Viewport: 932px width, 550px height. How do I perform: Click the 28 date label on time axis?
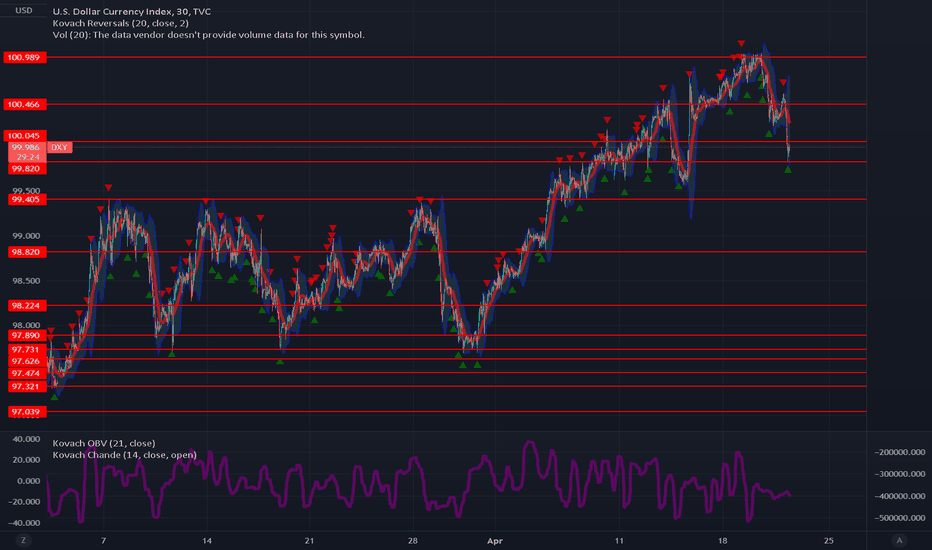point(413,540)
